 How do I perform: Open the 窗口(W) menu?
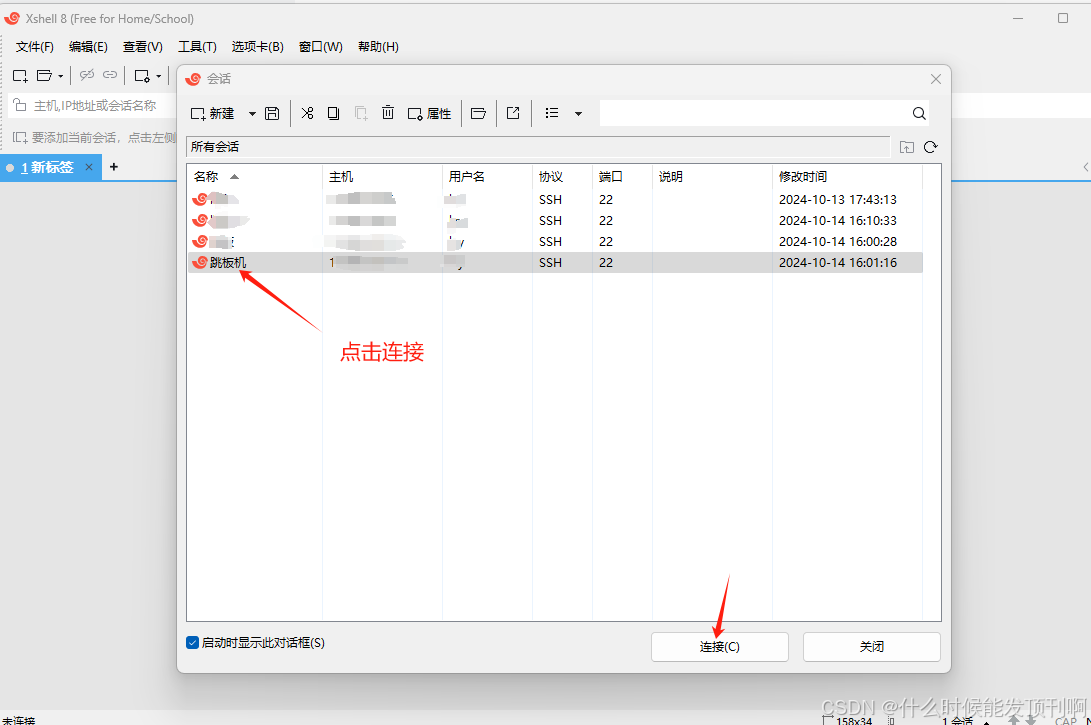(x=321, y=47)
